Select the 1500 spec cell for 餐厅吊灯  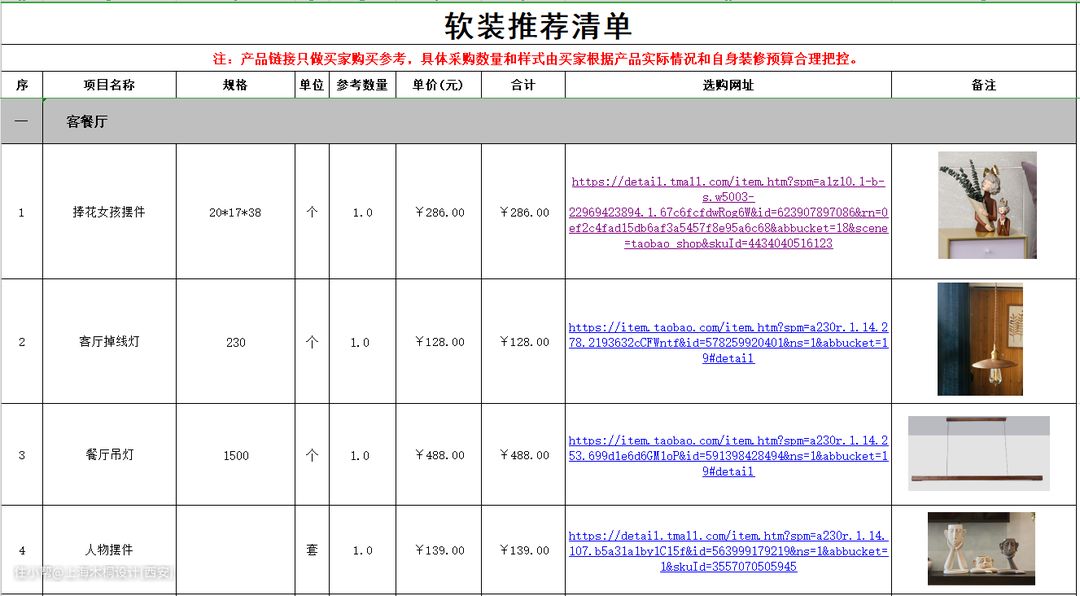coord(235,455)
